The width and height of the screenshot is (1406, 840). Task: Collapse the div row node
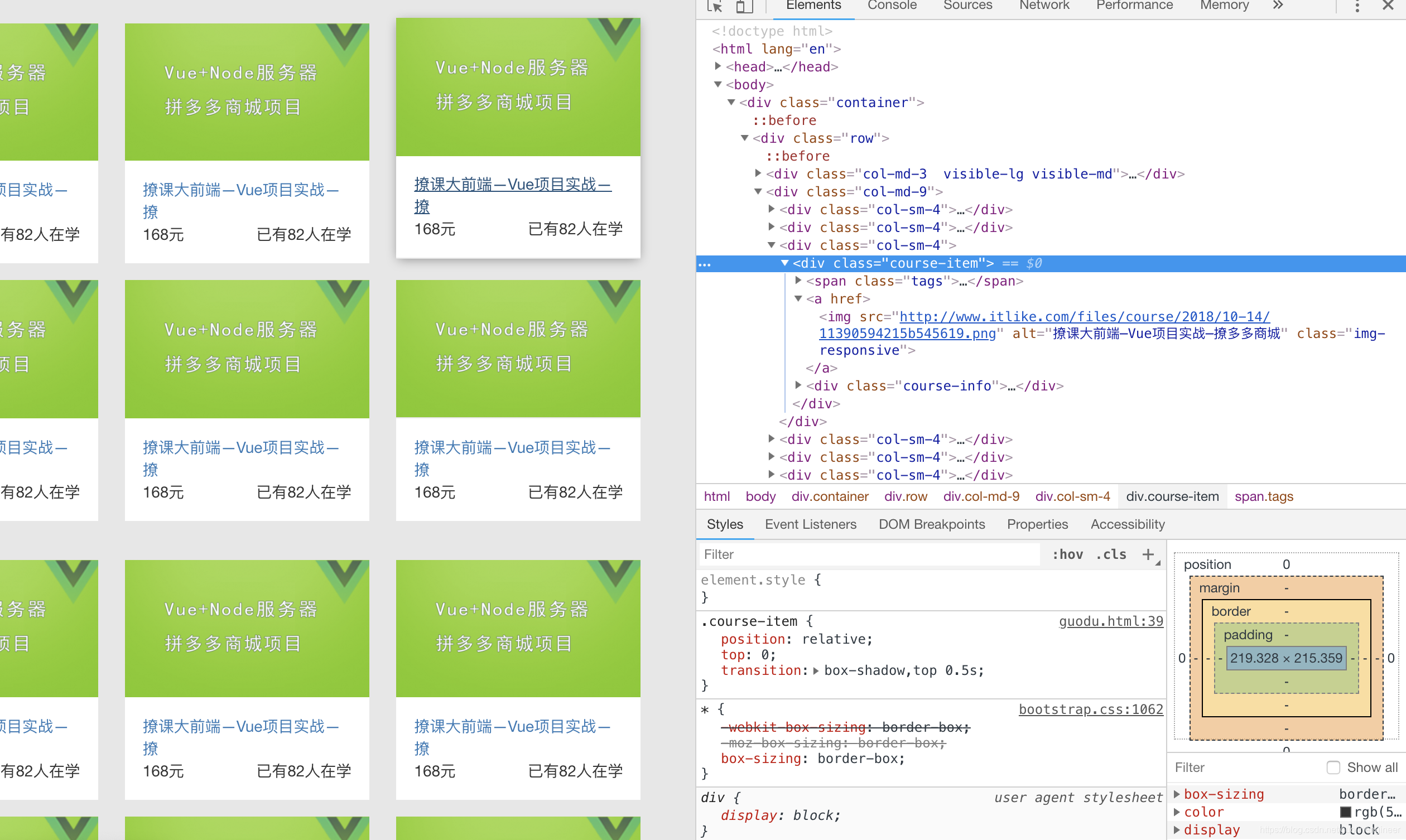tap(745, 138)
